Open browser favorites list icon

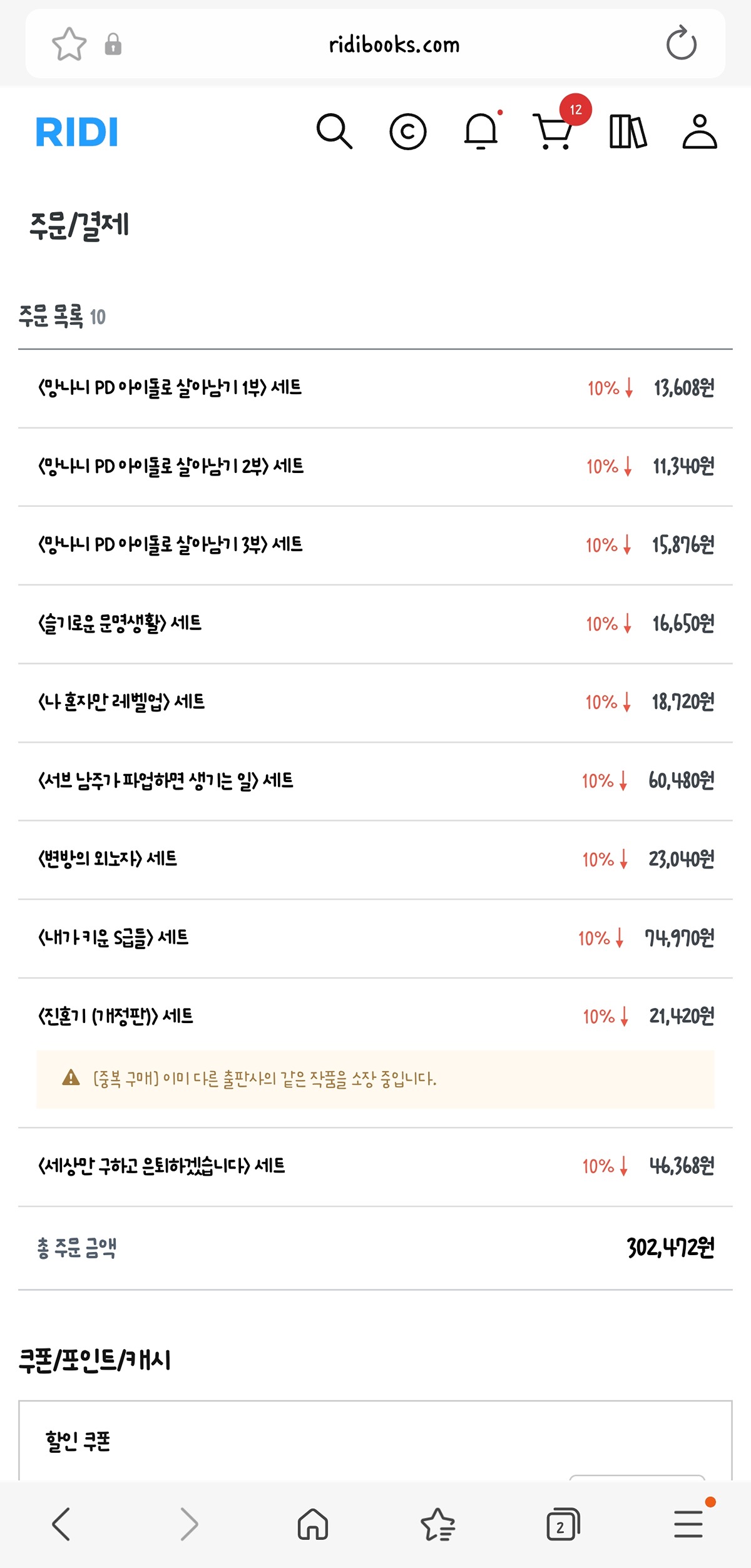[438, 1524]
